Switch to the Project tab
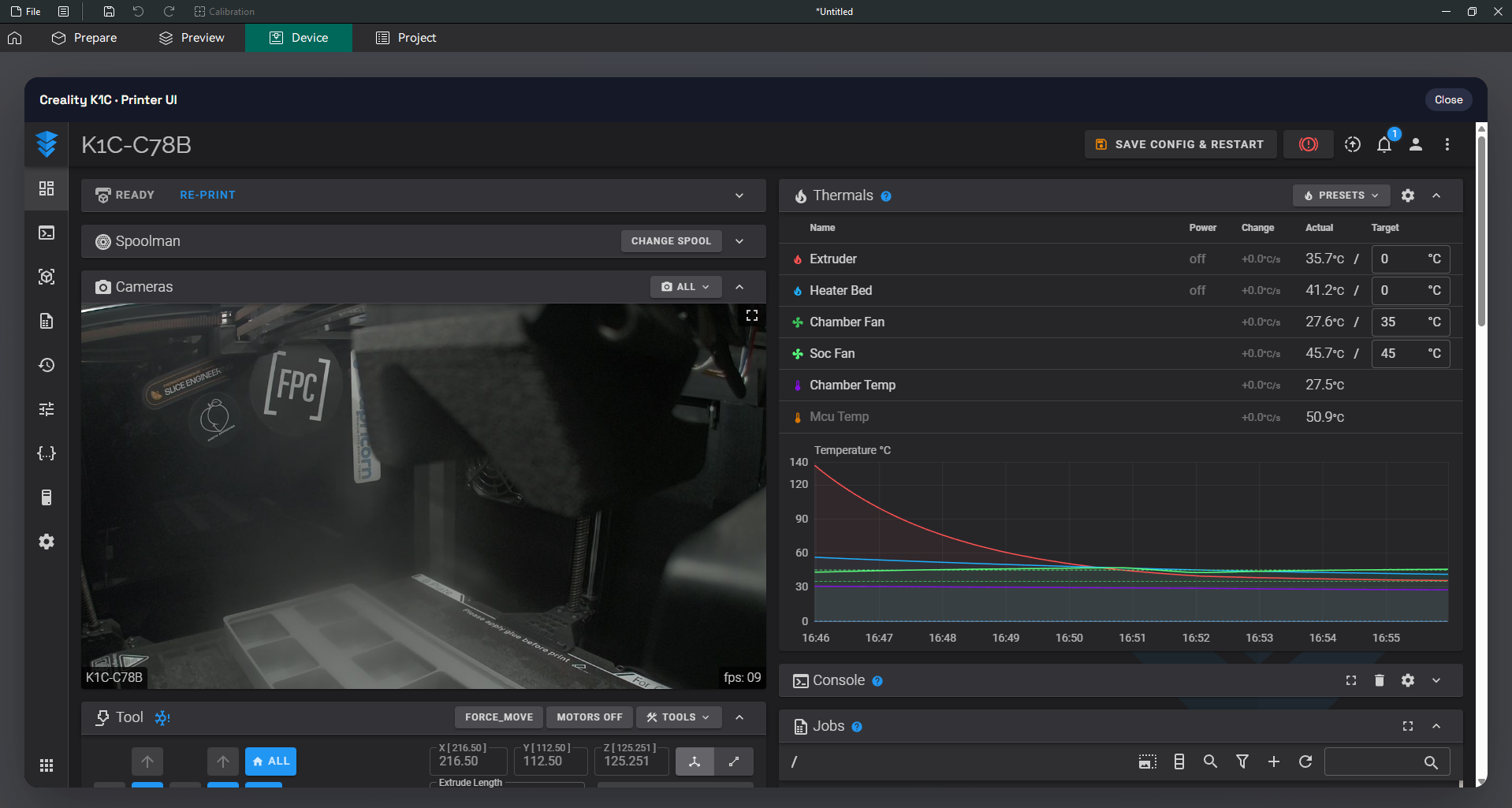This screenshot has width=1512, height=808. tap(406, 38)
